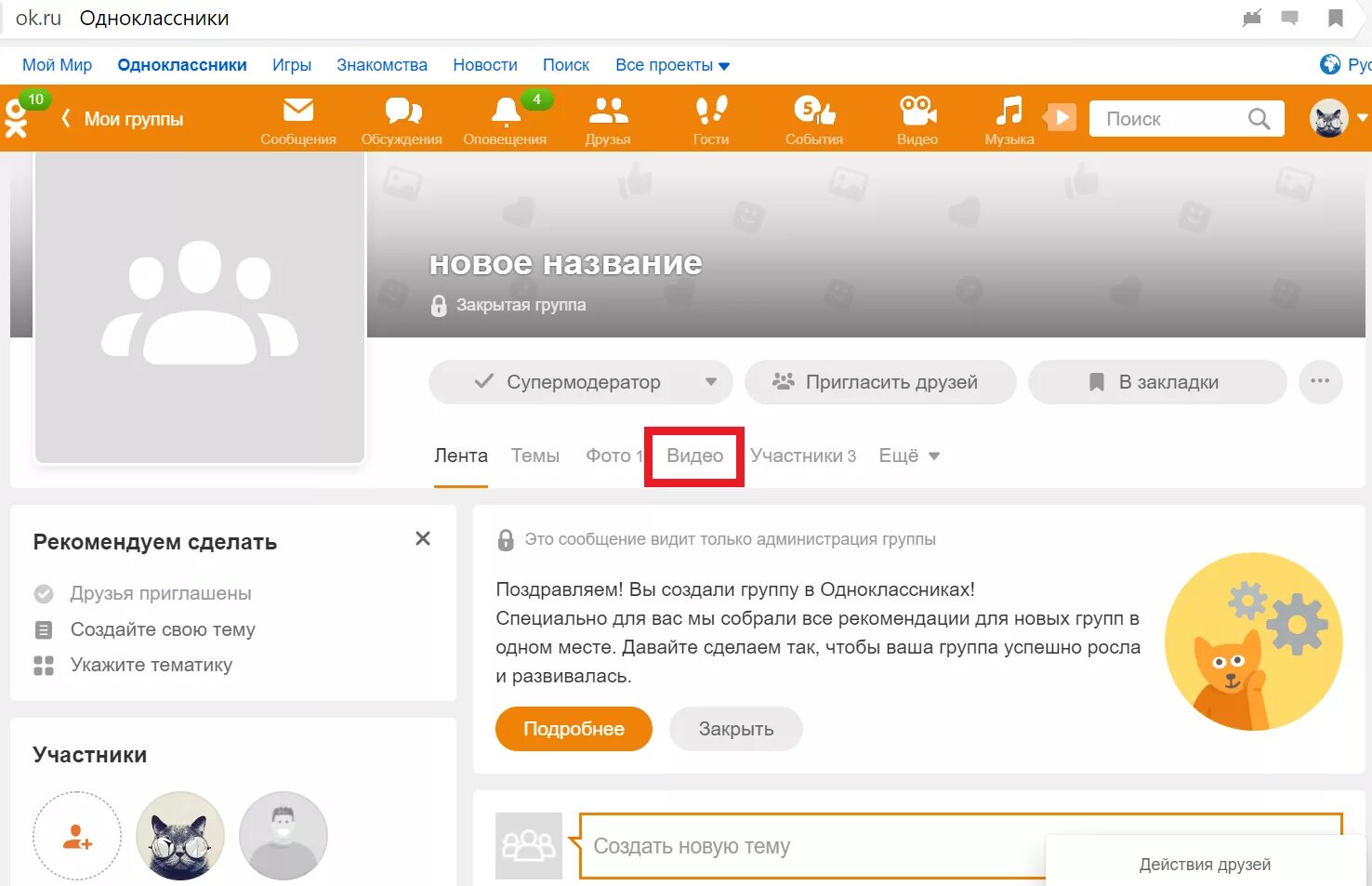Open Знакомства top menu link
This screenshot has height=886, width=1372.
(382, 65)
